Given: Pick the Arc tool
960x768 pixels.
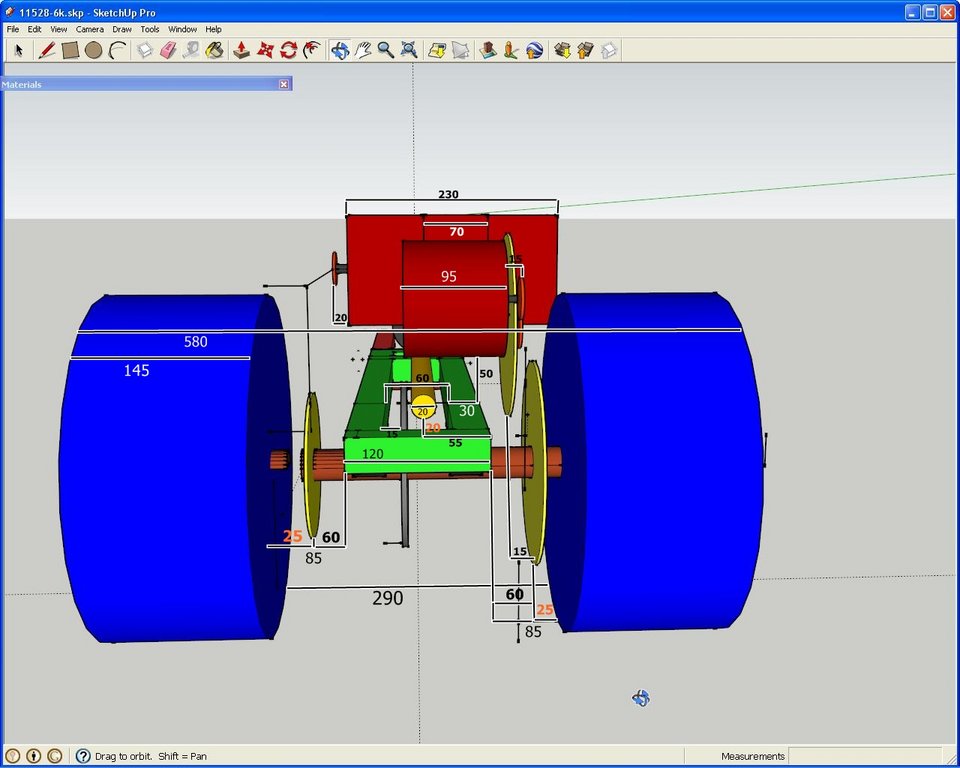Looking at the screenshot, I should [x=117, y=50].
